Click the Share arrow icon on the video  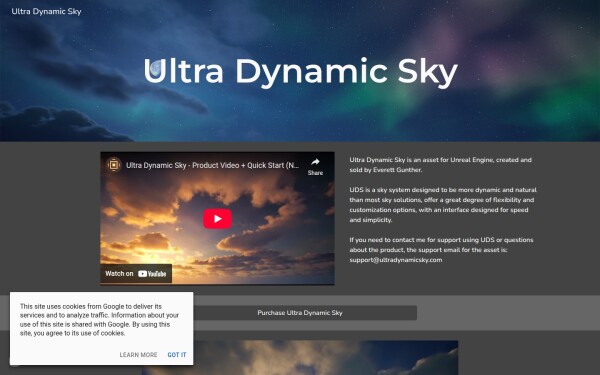[x=315, y=162]
